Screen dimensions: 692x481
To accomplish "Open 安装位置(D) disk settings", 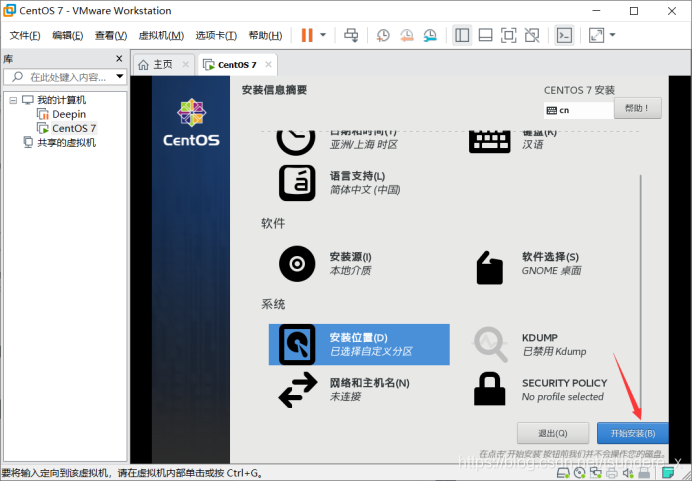I will tap(359, 345).
